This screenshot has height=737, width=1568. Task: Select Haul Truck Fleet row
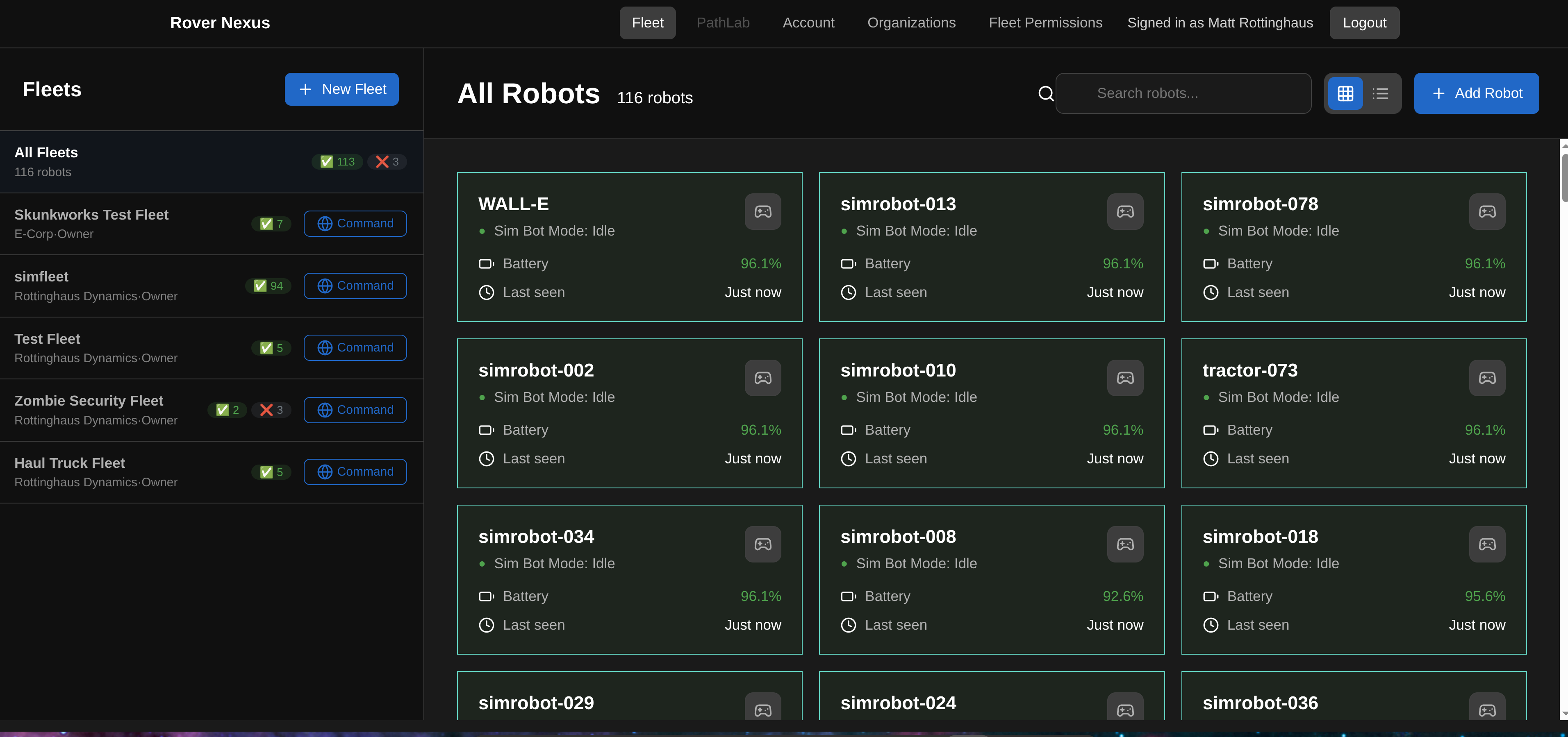212,472
